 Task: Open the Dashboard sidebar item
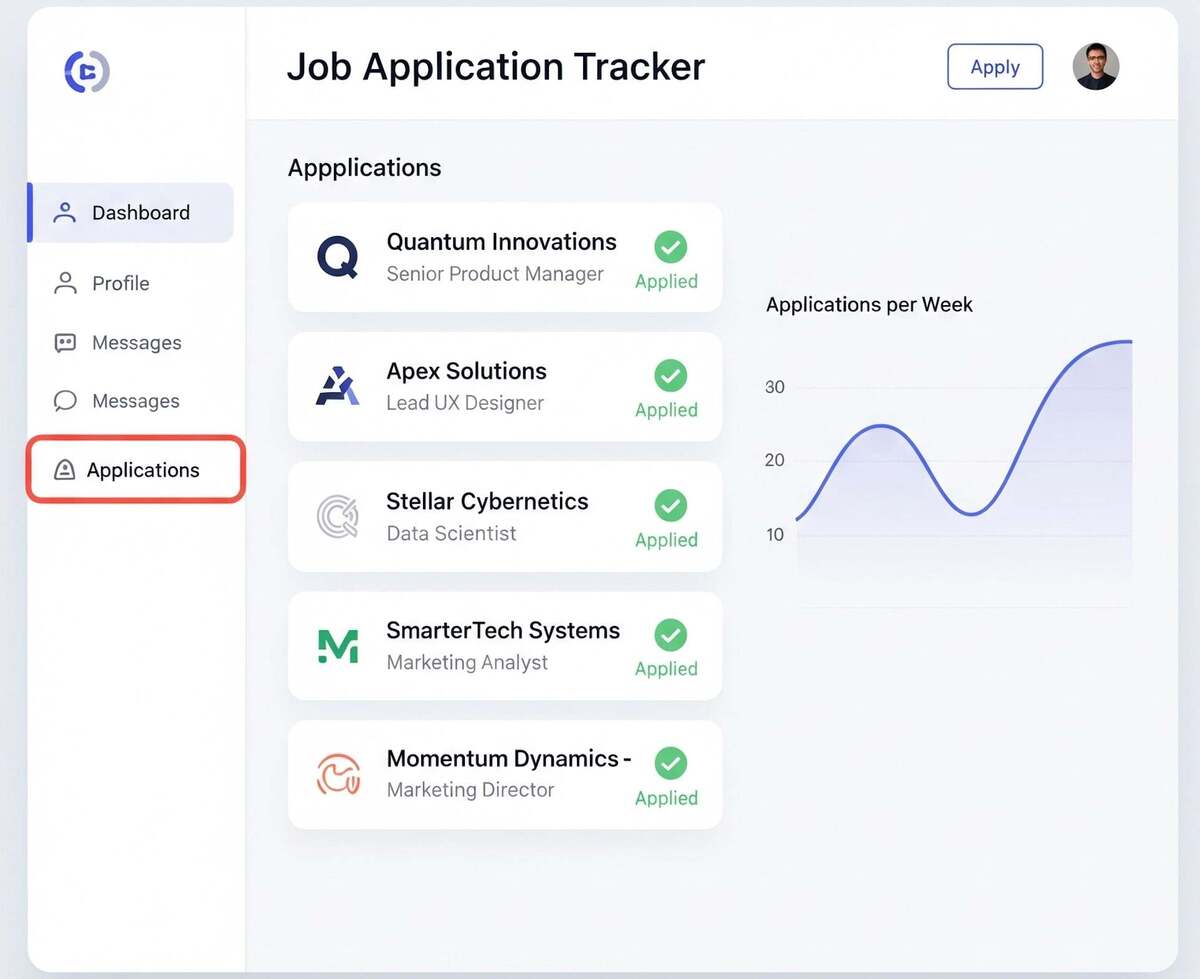coord(131,212)
